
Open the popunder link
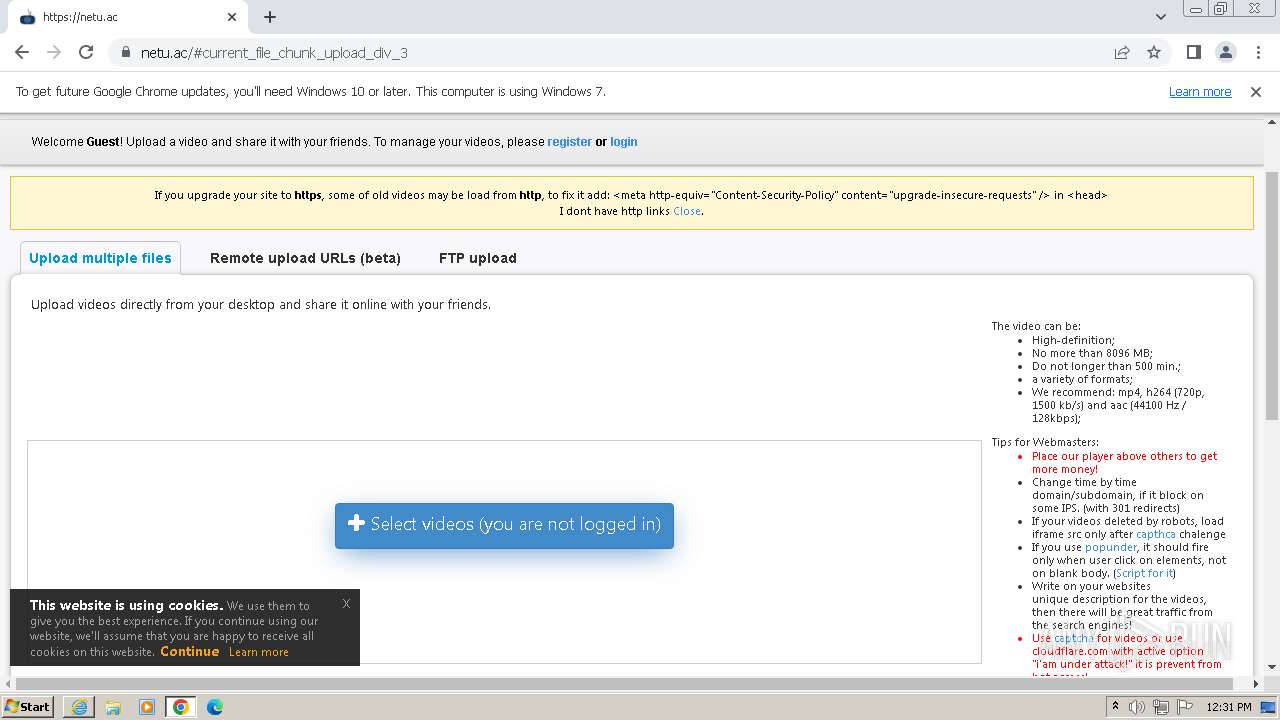point(1111,547)
